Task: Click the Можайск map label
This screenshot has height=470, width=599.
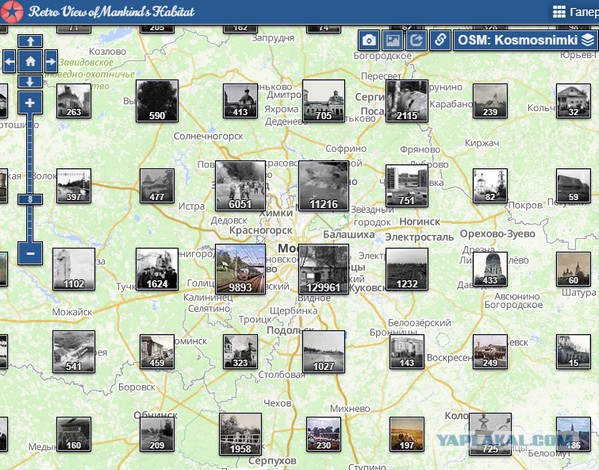Action: click(72, 312)
